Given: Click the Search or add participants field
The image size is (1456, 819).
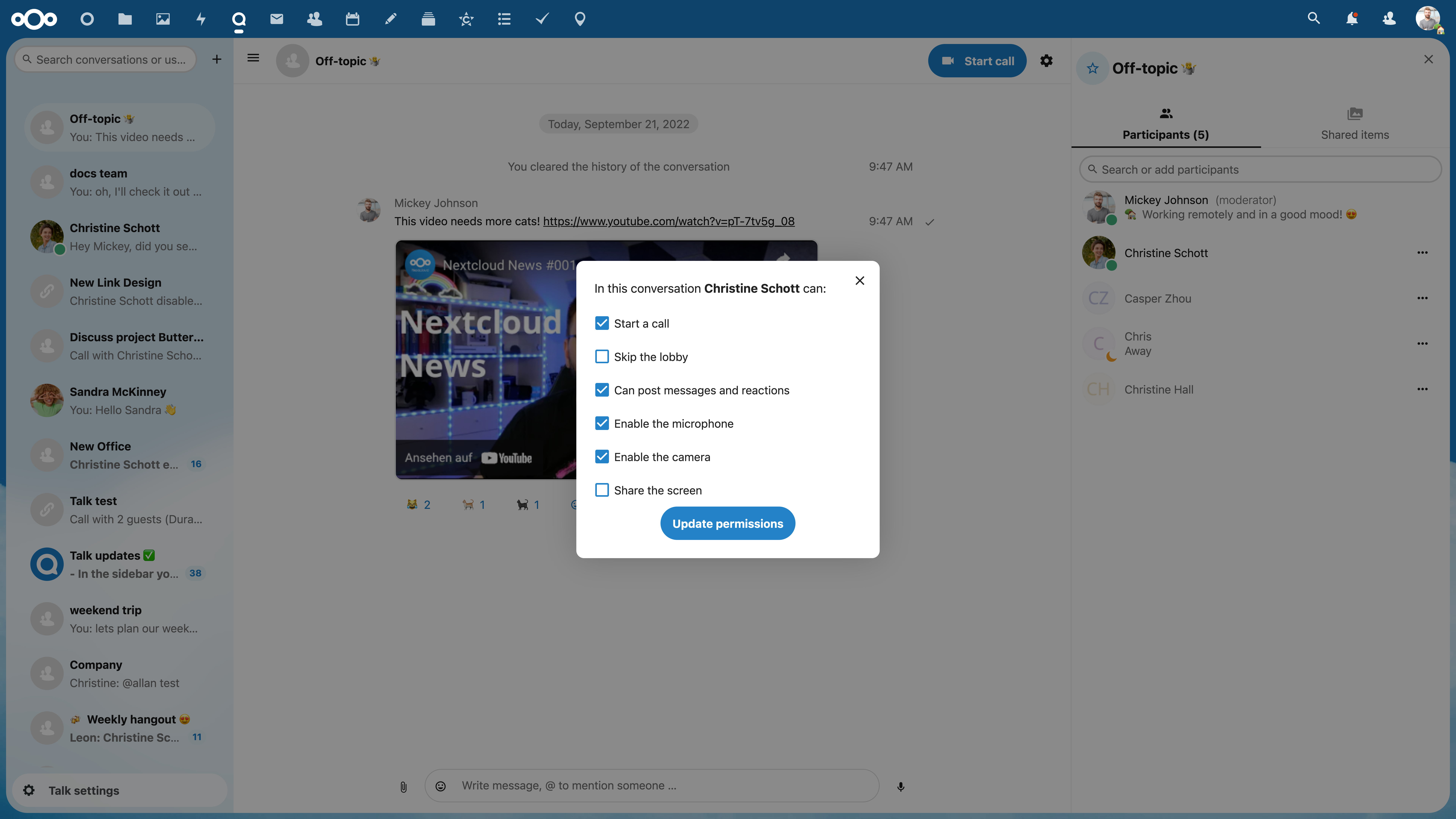Looking at the screenshot, I should point(1260,169).
